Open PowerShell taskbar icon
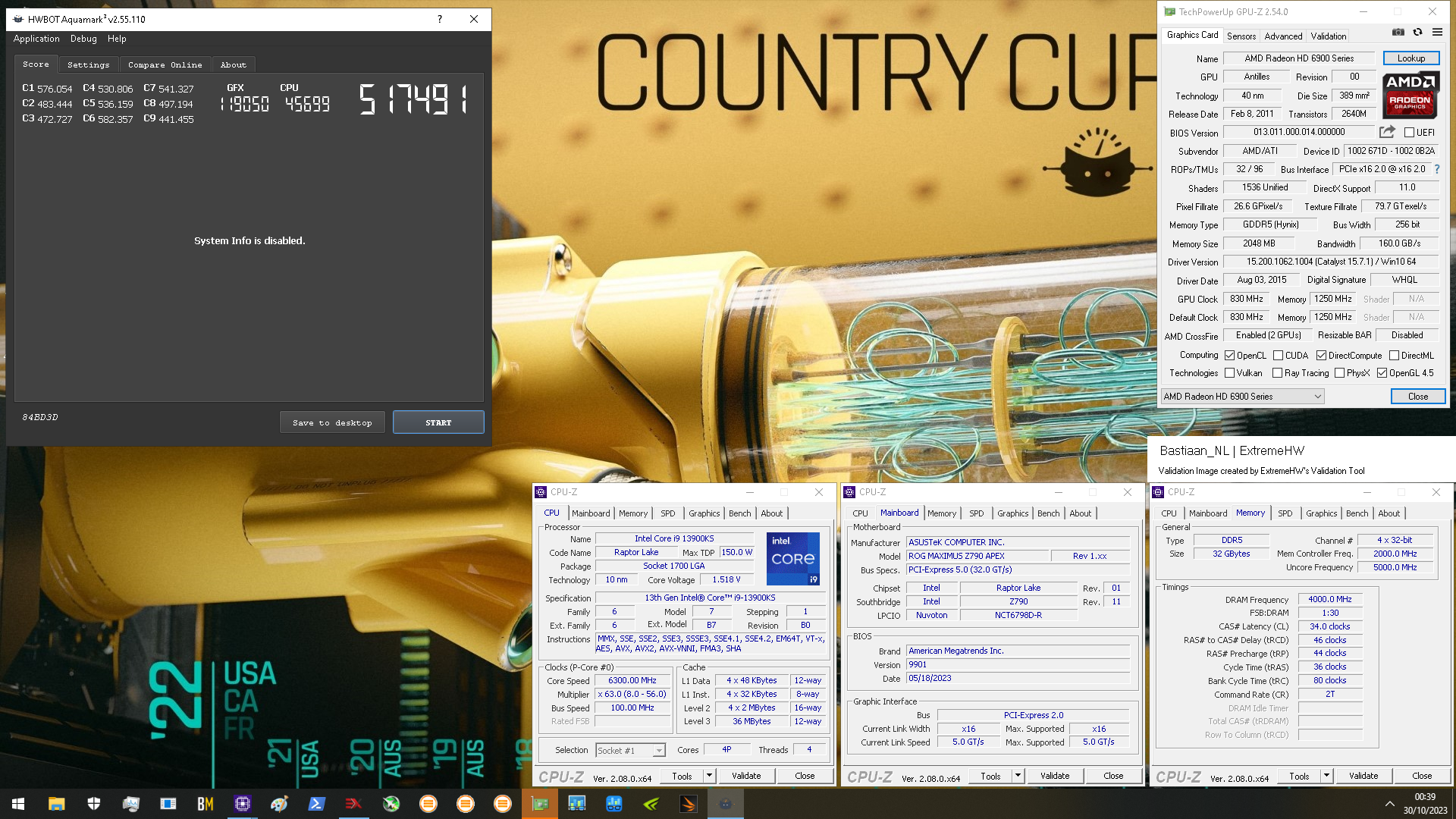1456x819 pixels. pyautogui.click(x=316, y=804)
